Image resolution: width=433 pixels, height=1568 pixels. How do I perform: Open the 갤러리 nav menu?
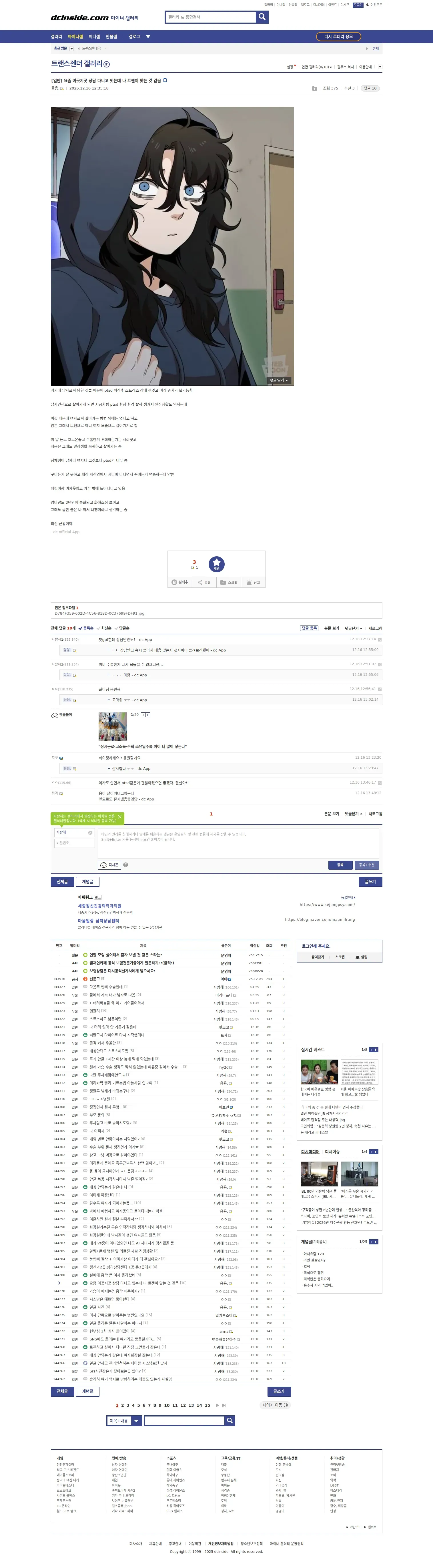(x=57, y=37)
